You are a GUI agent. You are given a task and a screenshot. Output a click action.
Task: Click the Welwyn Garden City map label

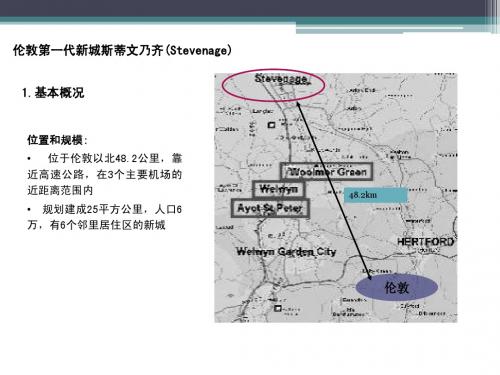pyautogui.click(x=286, y=251)
